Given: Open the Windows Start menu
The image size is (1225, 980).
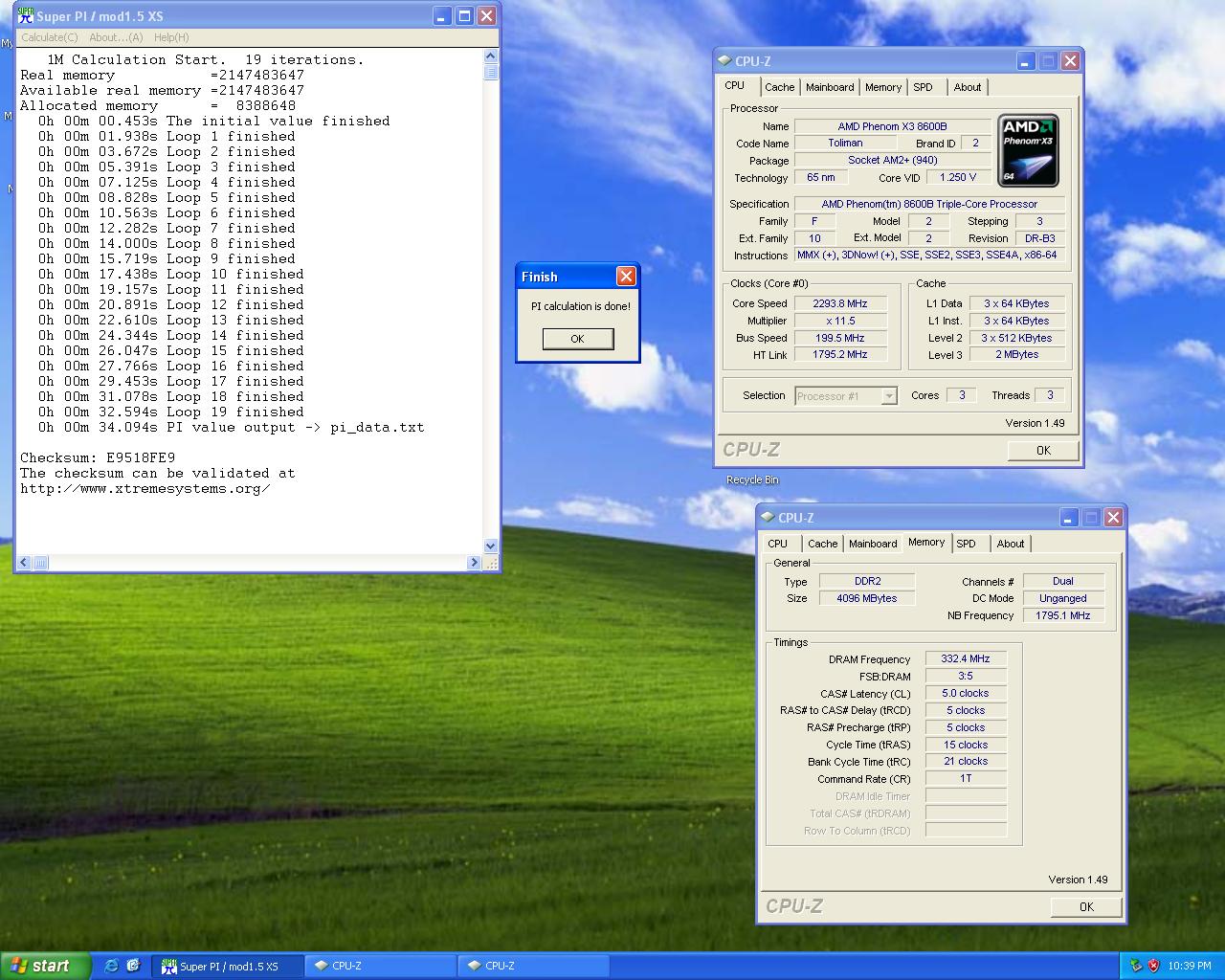Looking at the screenshot, I should coord(45,966).
